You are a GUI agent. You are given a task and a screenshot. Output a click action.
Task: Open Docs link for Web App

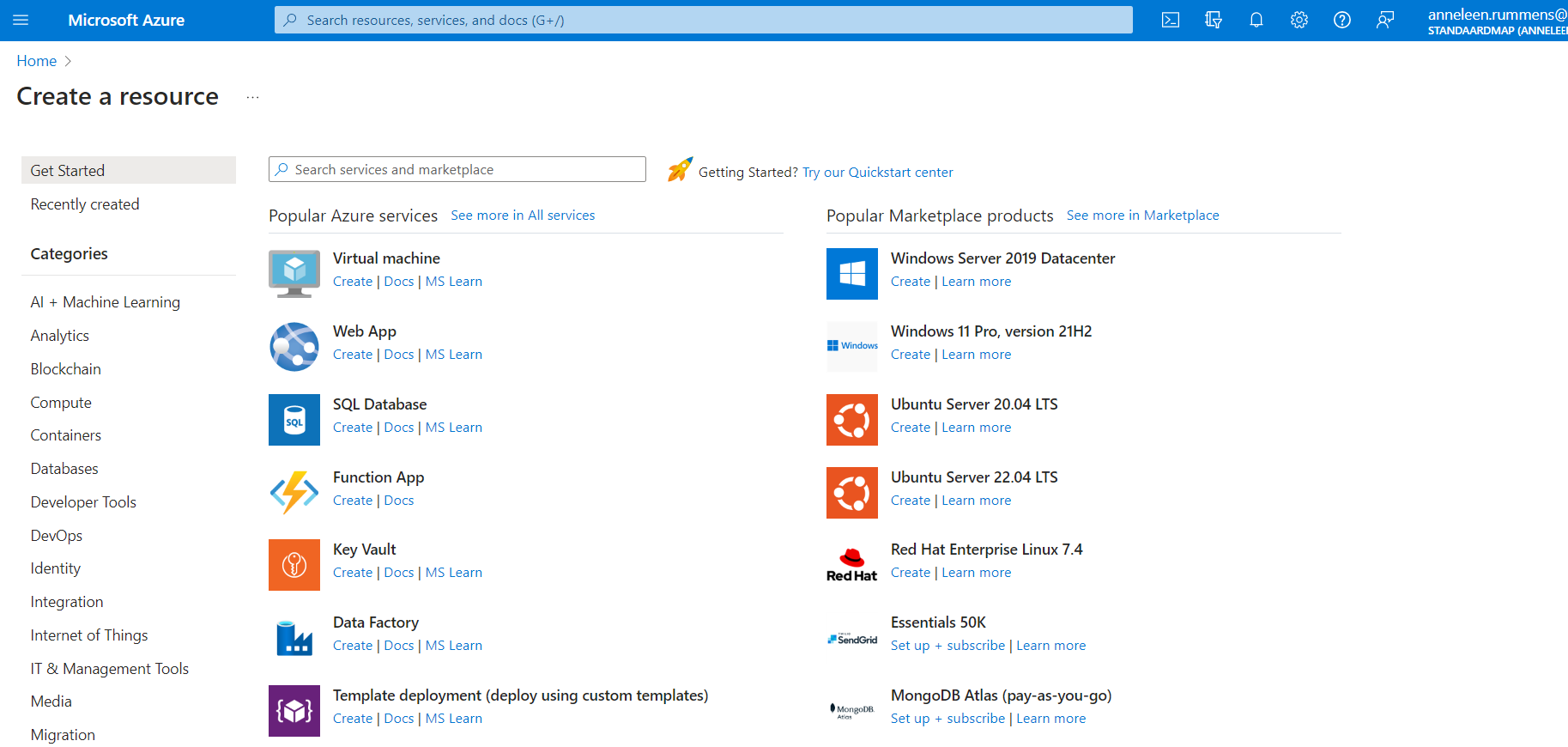399,355
